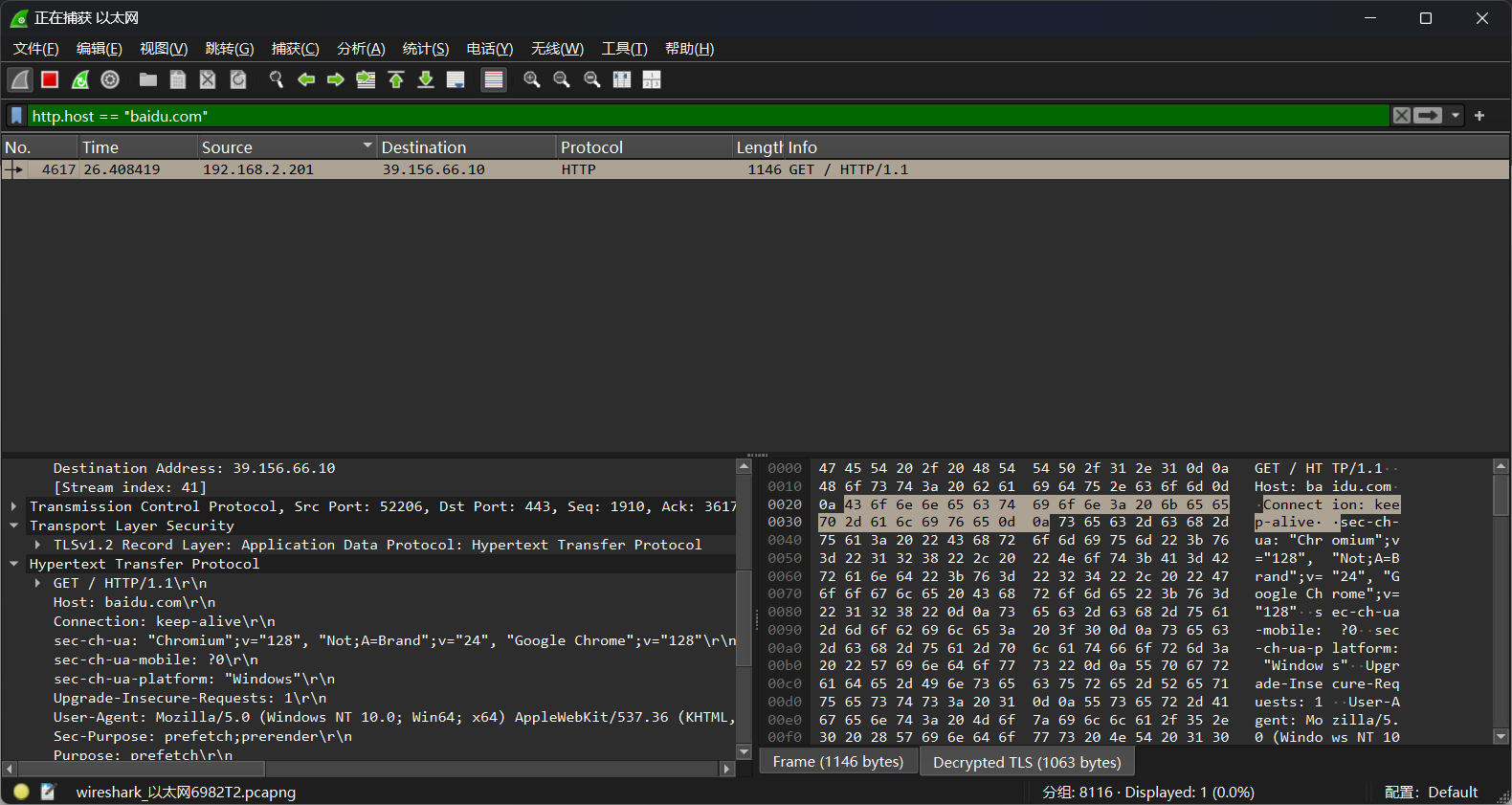Open the 编辑(E) menu
This screenshot has width=1512, height=805.
(100, 49)
